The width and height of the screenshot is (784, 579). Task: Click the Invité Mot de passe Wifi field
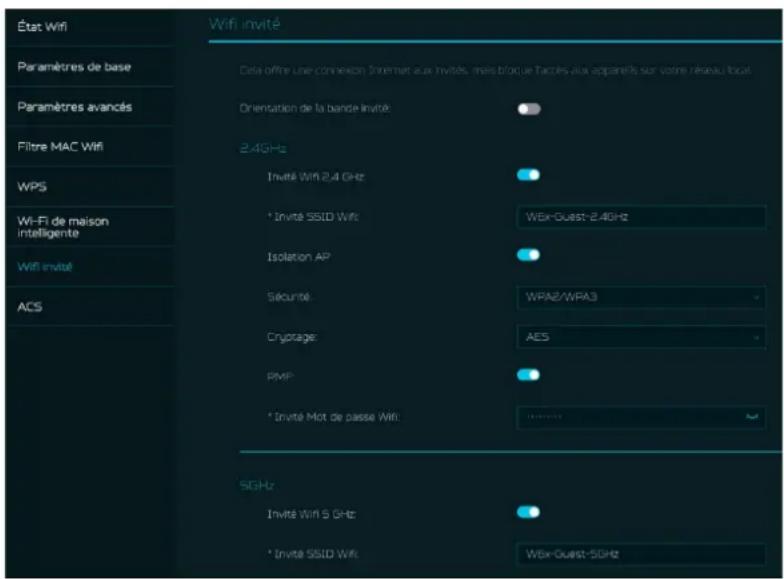coord(641,417)
